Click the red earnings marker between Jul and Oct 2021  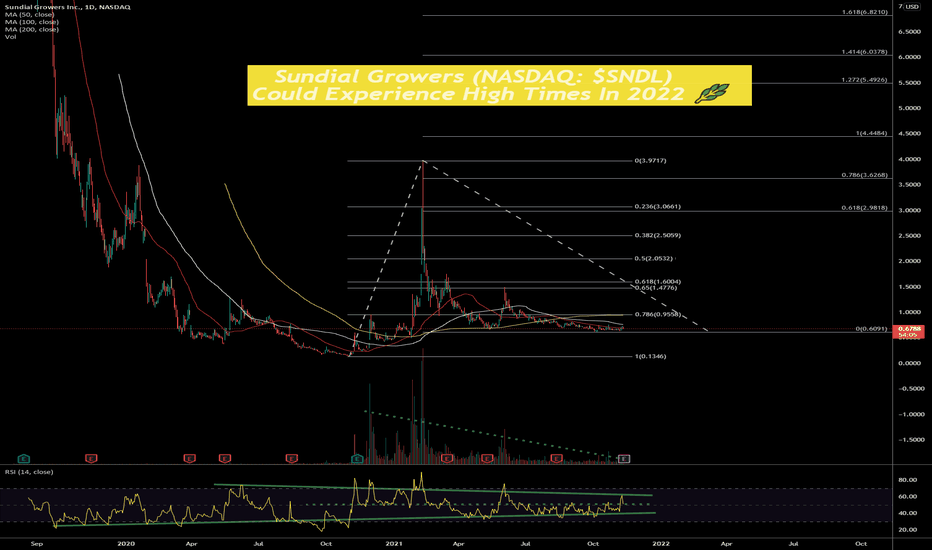(x=556, y=458)
